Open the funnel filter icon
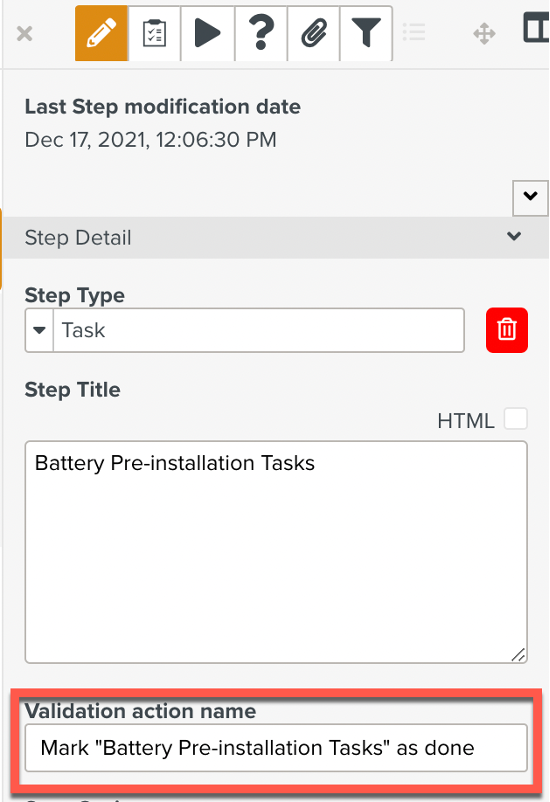The height and width of the screenshot is (802, 550). [366, 33]
